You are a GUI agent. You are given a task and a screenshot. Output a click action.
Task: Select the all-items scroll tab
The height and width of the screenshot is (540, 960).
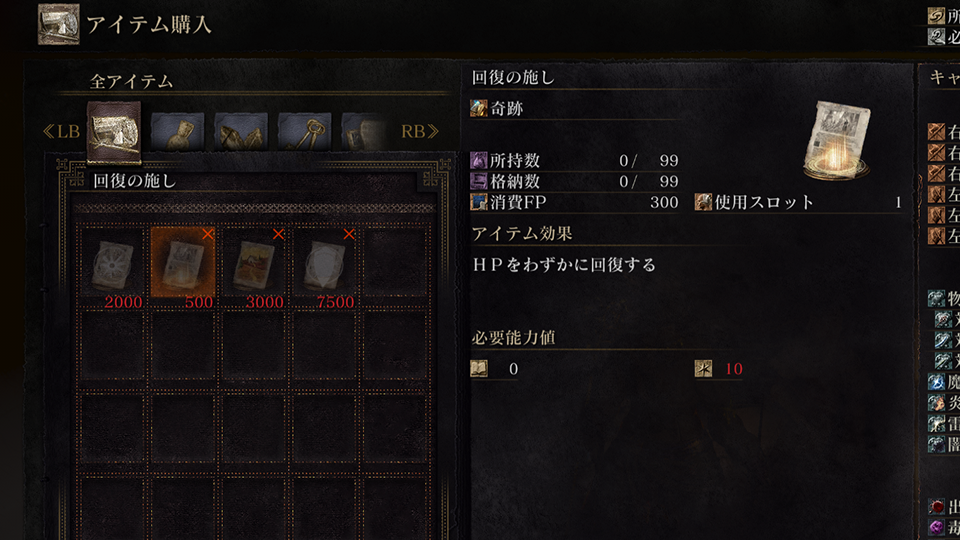click(114, 133)
